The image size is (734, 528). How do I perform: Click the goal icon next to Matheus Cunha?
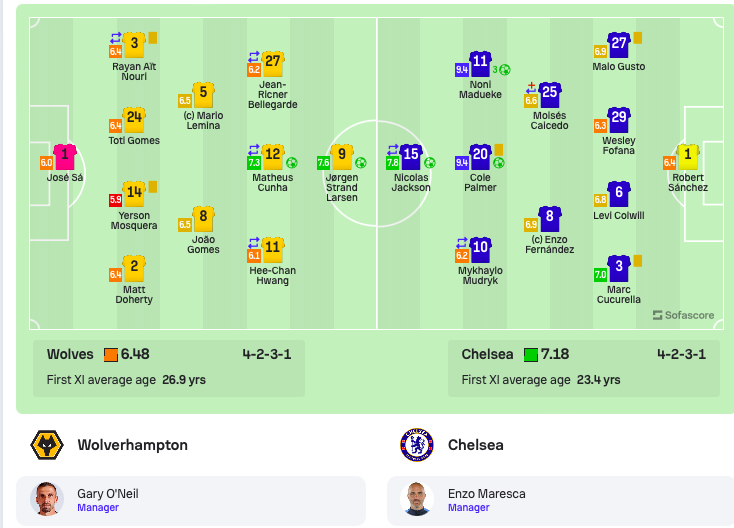(x=292, y=162)
